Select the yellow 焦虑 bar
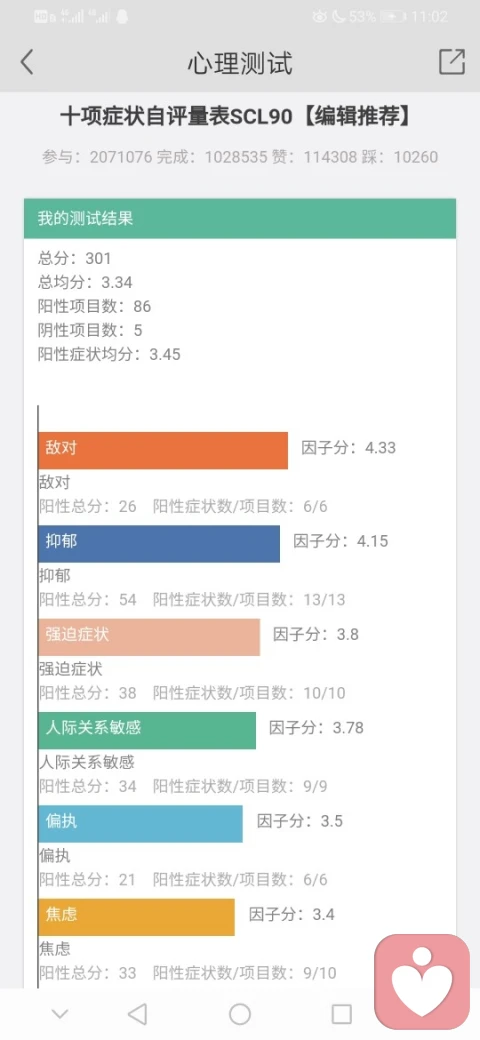Image resolution: width=480 pixels, height=1040 pixels. point(137,917)
